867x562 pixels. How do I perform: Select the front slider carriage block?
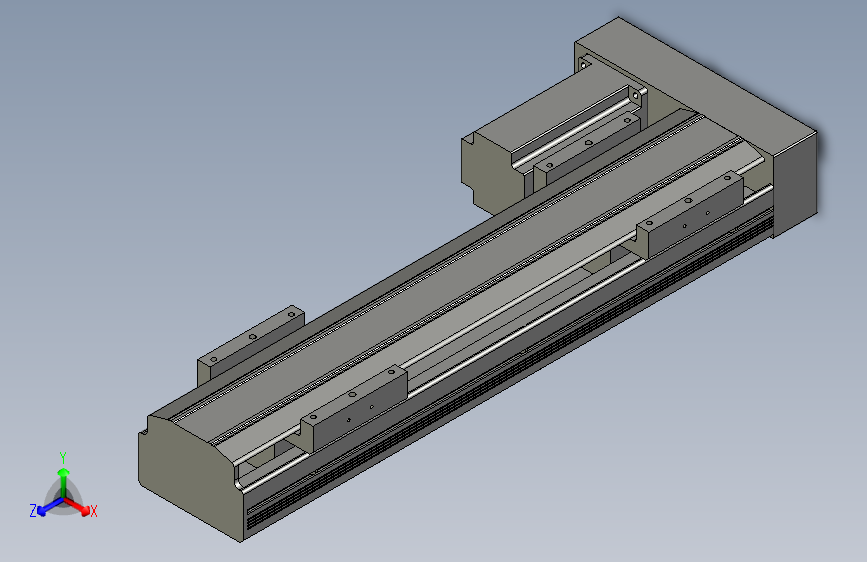(354, 409)
